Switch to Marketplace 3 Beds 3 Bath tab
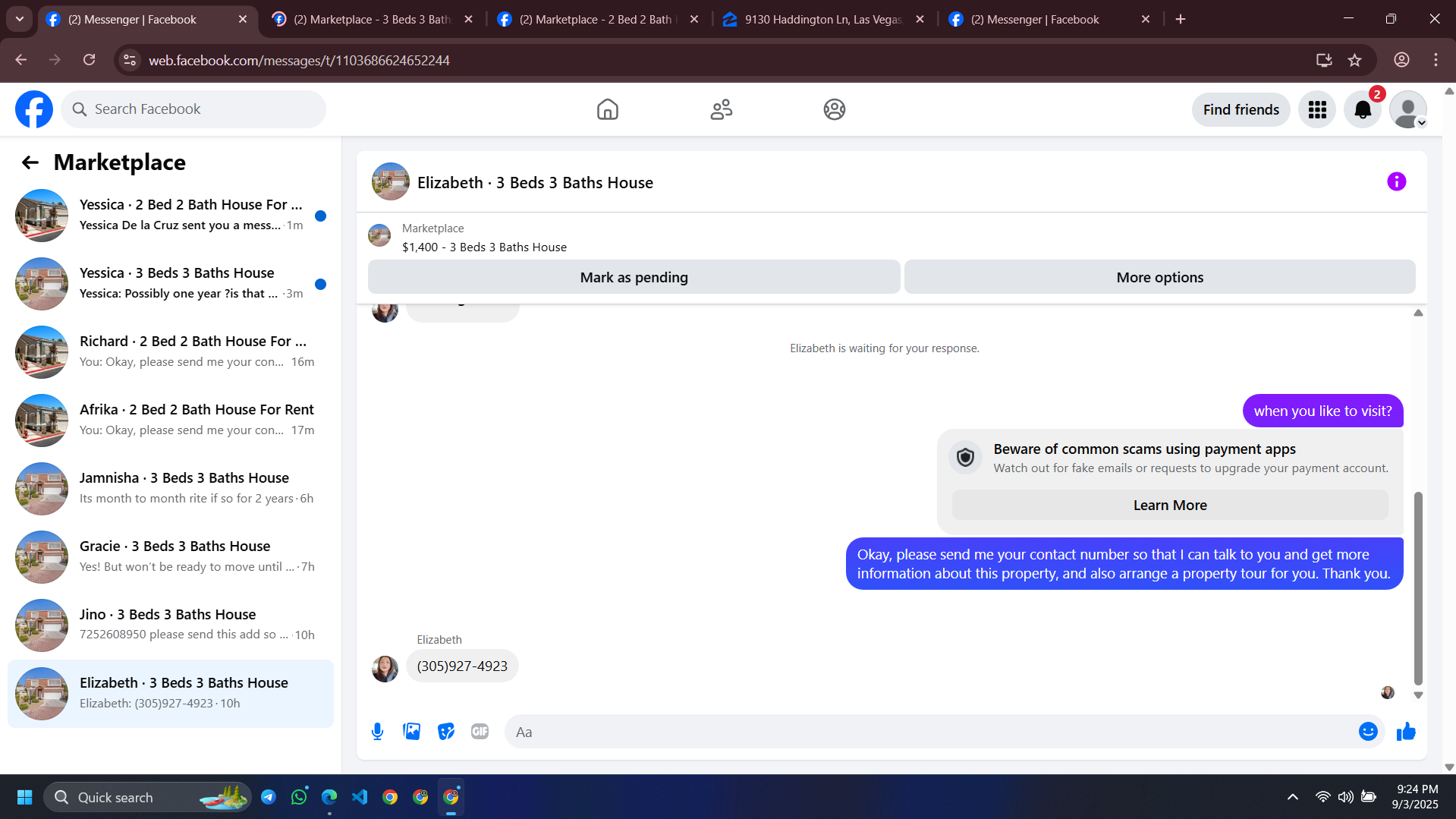Image resolution: width=1456 pixels, height=819 pixels. [x=373, y=20]
